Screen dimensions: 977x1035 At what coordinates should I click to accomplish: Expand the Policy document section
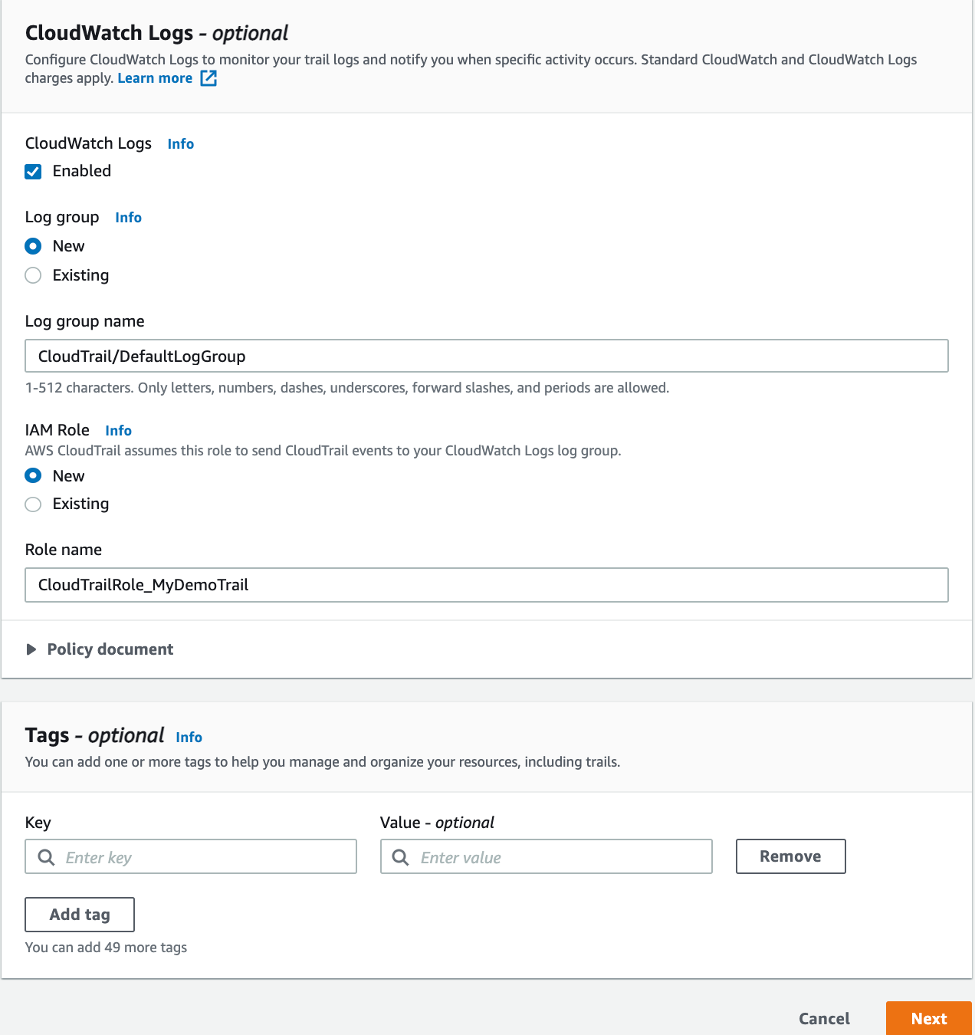[99, 649]
